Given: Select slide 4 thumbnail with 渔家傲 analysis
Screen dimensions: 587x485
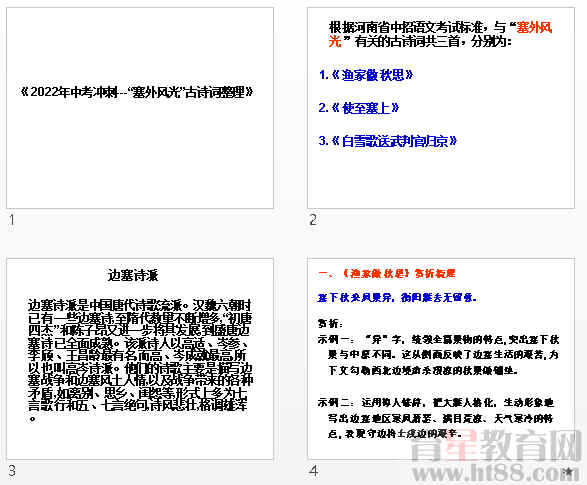Looking at the screenshot, I should click(x=441, y=359).
